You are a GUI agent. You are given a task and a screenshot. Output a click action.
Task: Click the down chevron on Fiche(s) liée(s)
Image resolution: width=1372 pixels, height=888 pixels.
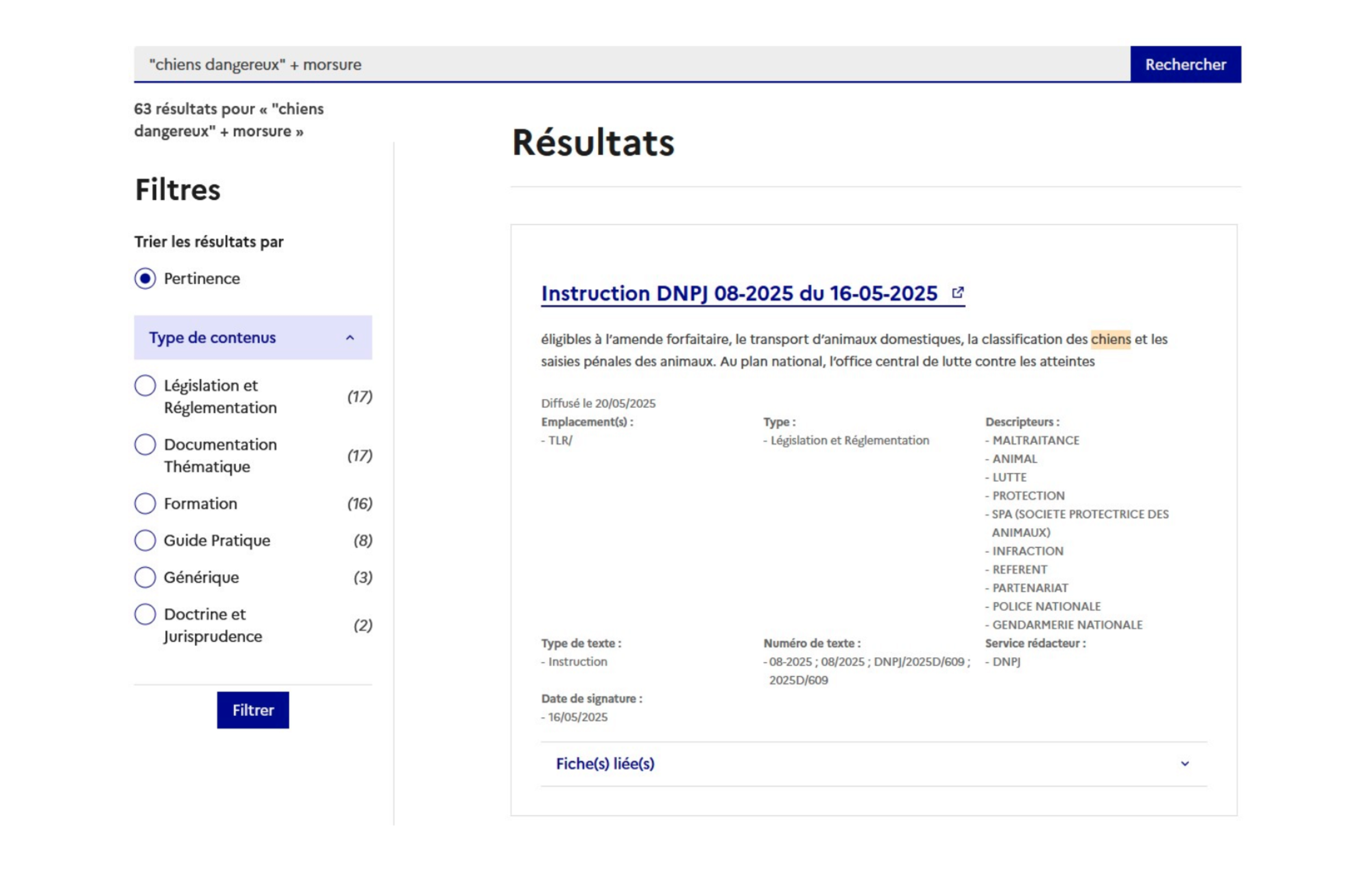[x=1185, y=763]
